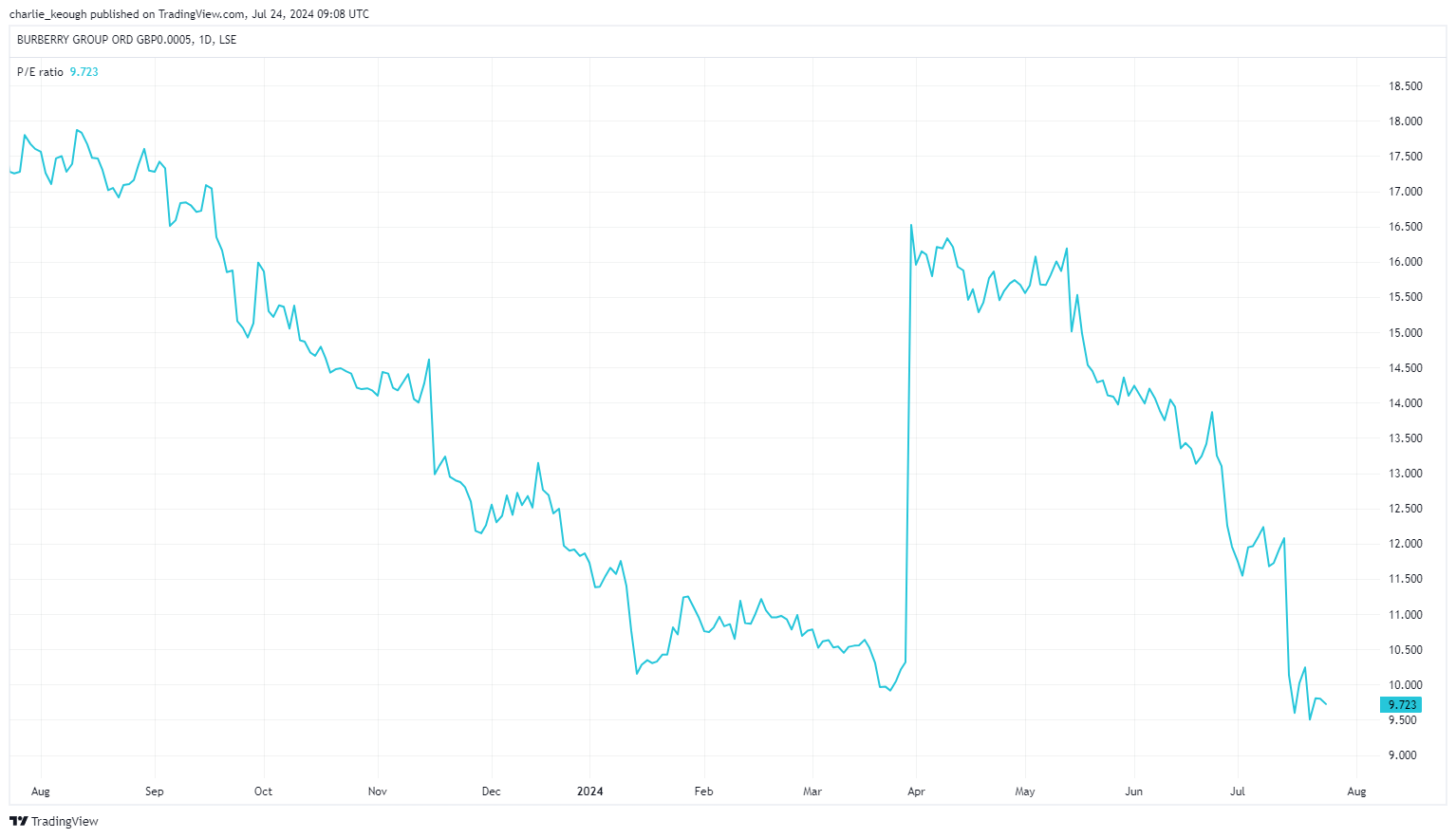Select the P/E ratio indicator label

pyautogui.click(x=40, y=72)
